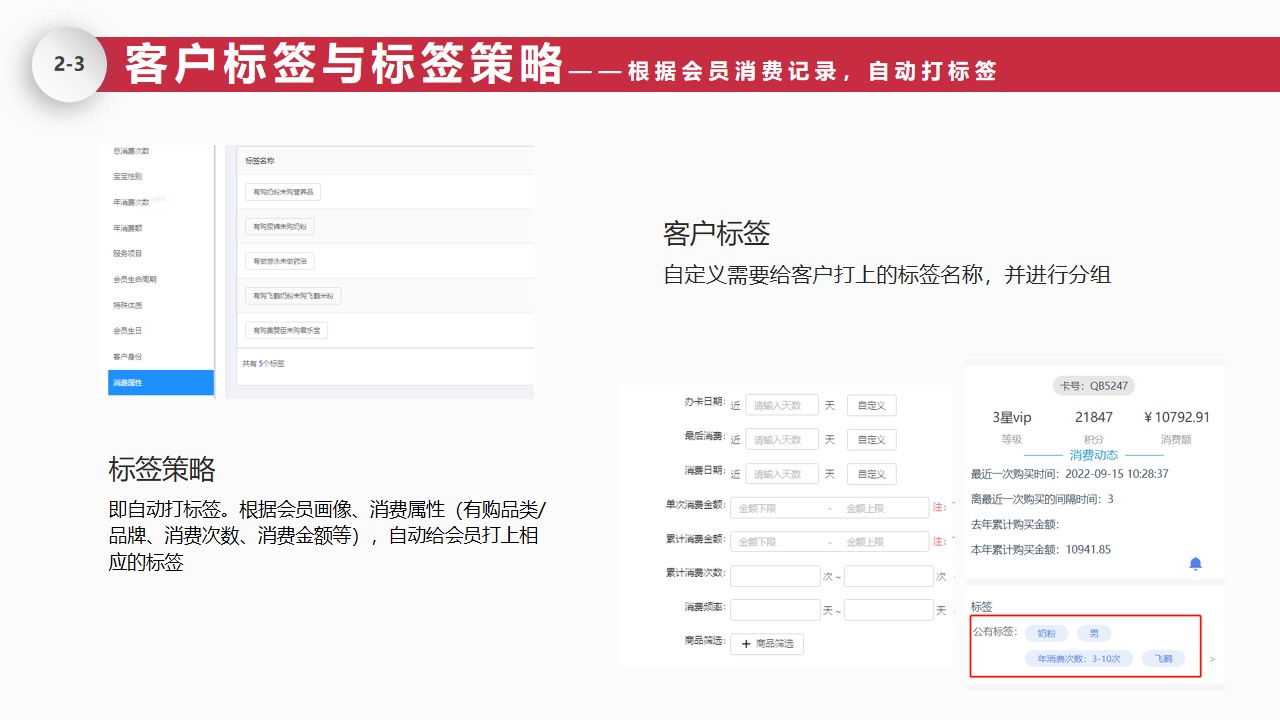
Task: Click 金额下限 field of 单次消费金额
Action: [776, 508]
